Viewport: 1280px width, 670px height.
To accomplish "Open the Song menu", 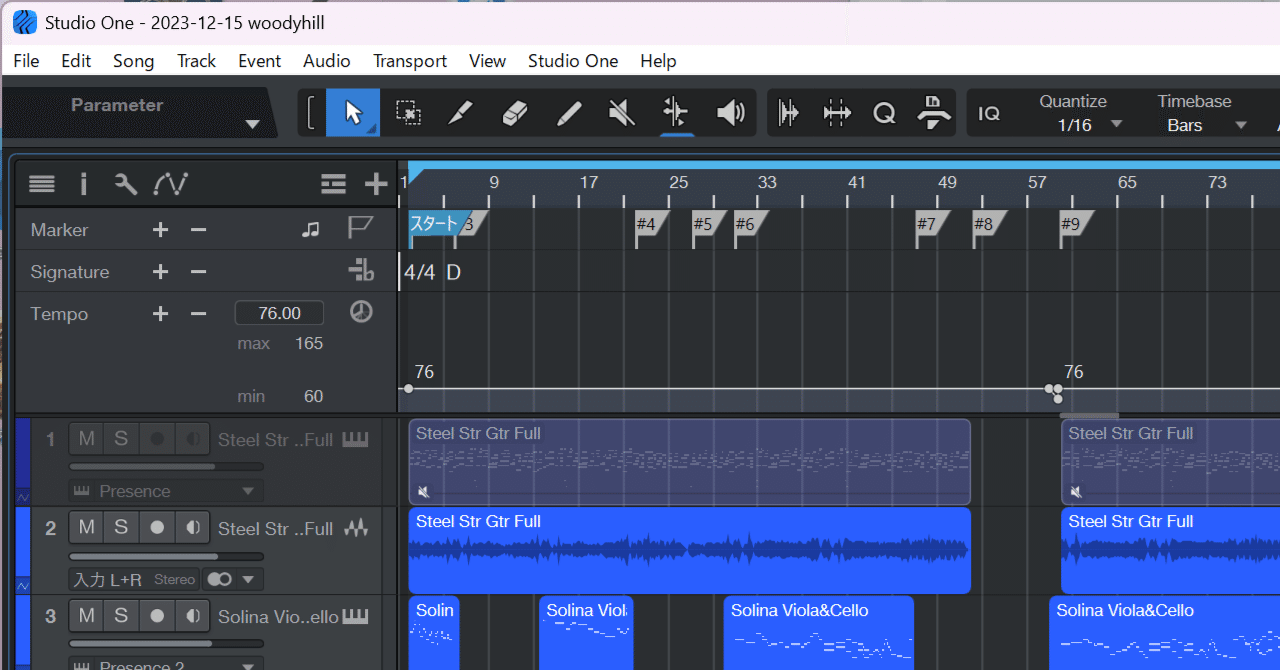I will 133,61.
